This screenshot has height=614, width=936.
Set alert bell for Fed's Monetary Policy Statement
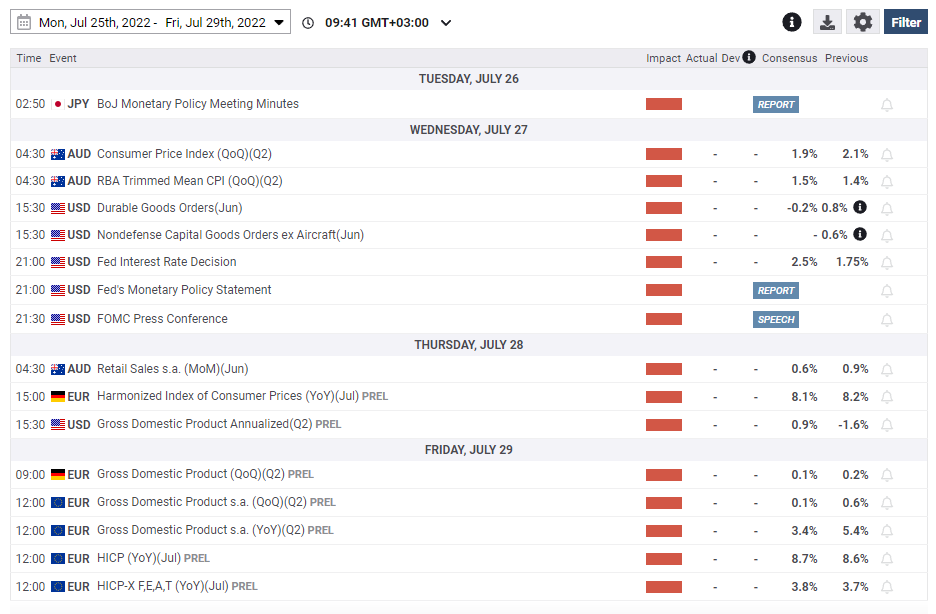887,291
